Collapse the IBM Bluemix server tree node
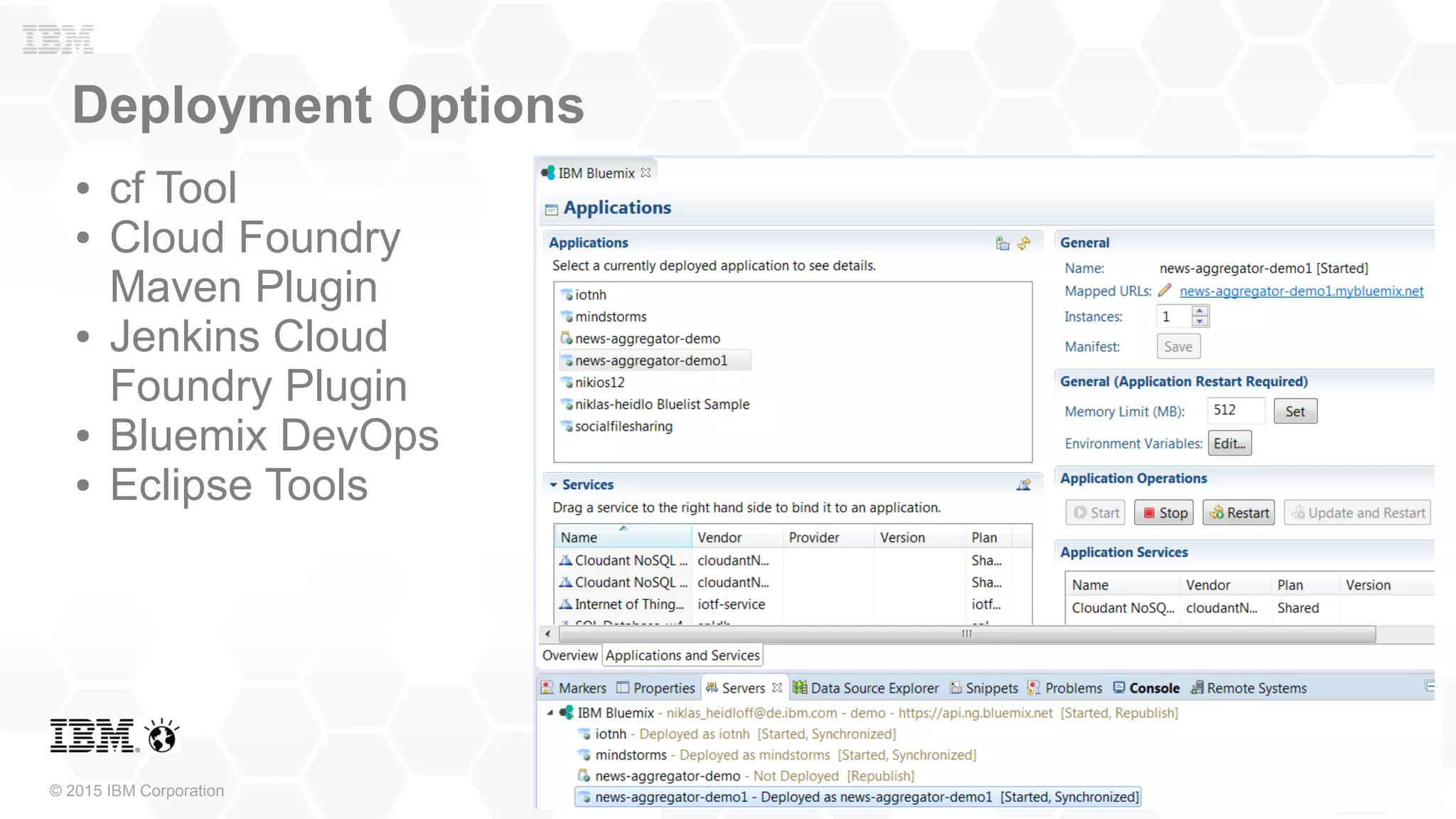This screenshot has height=819, width=1456. pyautogui.click(x=550, y=712)
